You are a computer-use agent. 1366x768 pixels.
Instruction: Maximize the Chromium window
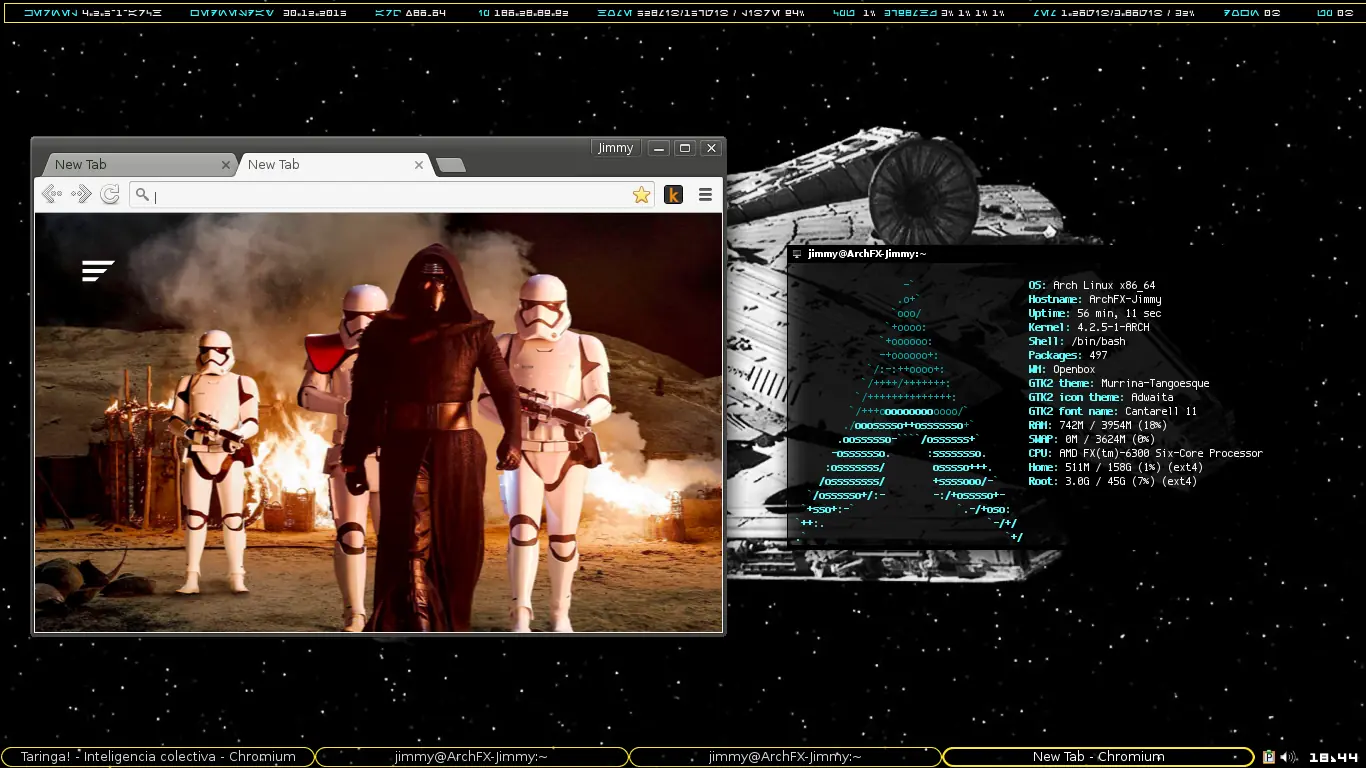[x=685, y=148]
